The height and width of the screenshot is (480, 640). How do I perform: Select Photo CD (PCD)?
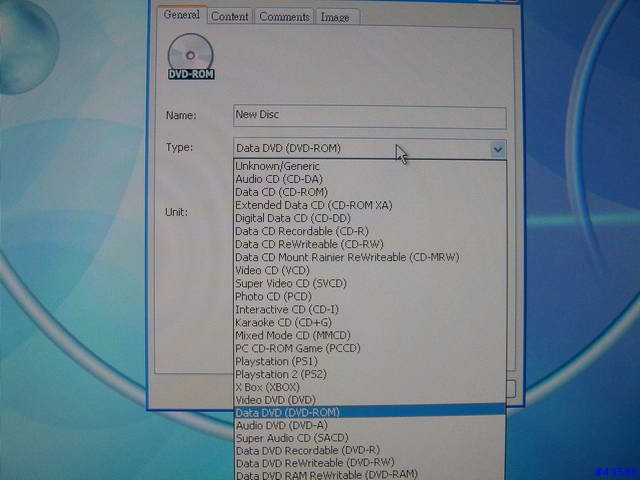[370, 296]
